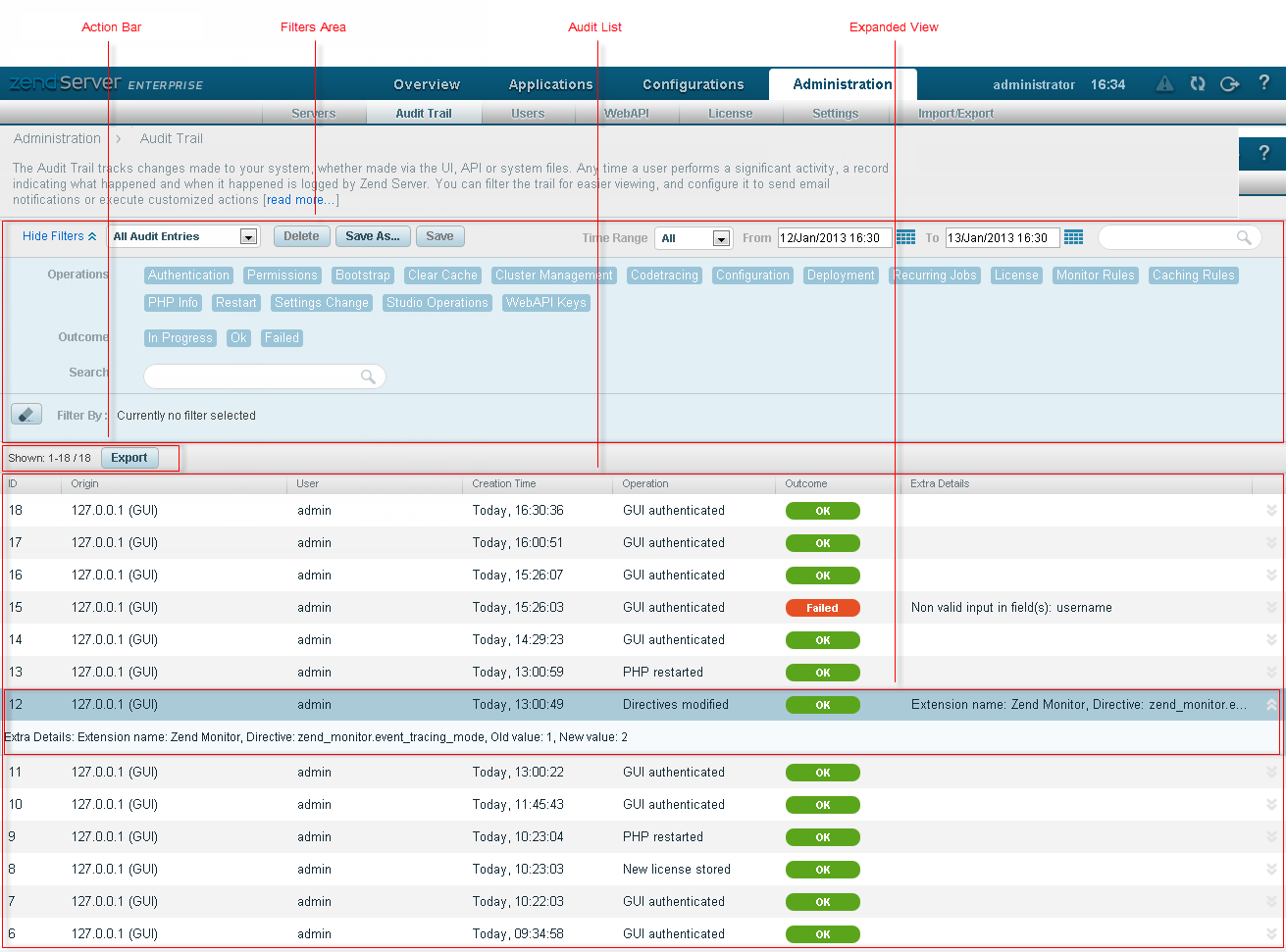Switch to the Configurations tab
The height and width of the screenshot is (952, 1286).
point(693,84)
